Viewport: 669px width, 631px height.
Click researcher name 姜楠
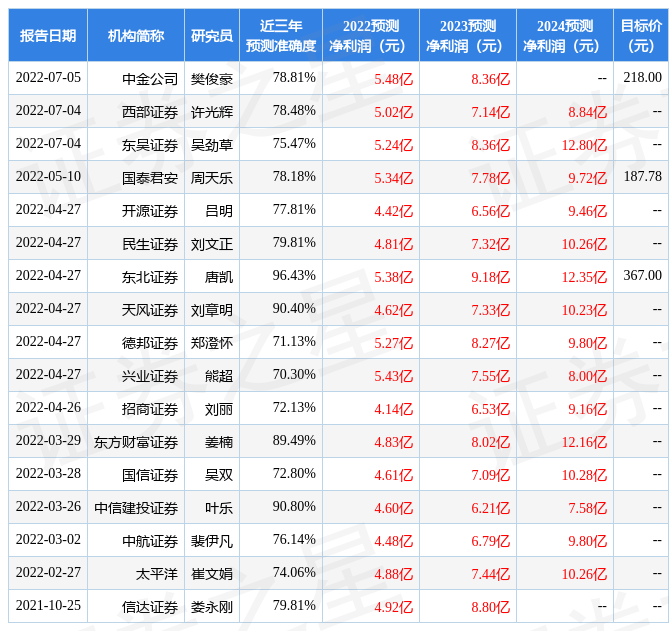(x=219, y=442)
